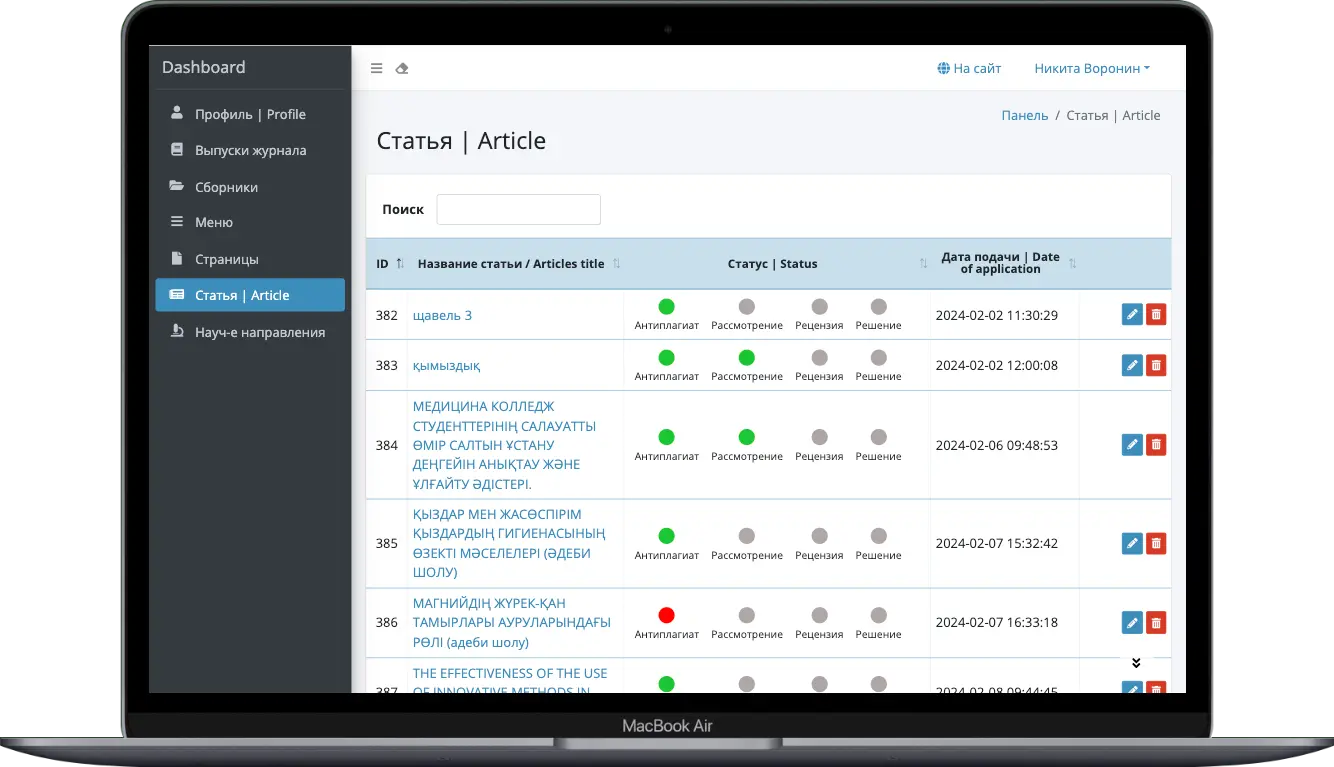The width and height of the screenshot is (1334, 767).
Task: Click the eraser icon in top bar
Action: click(402, 69)
